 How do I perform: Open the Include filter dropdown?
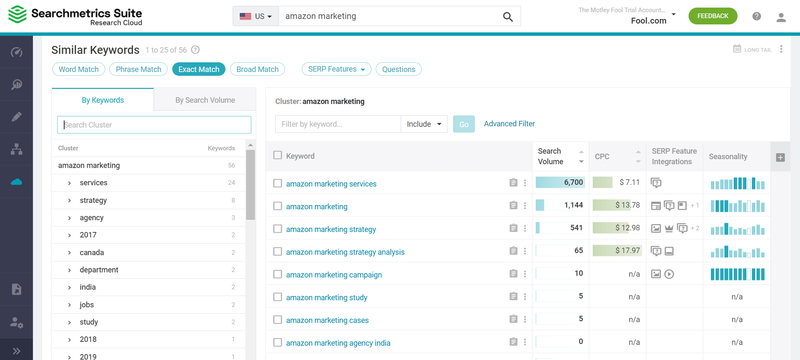[x=424, y=124]
